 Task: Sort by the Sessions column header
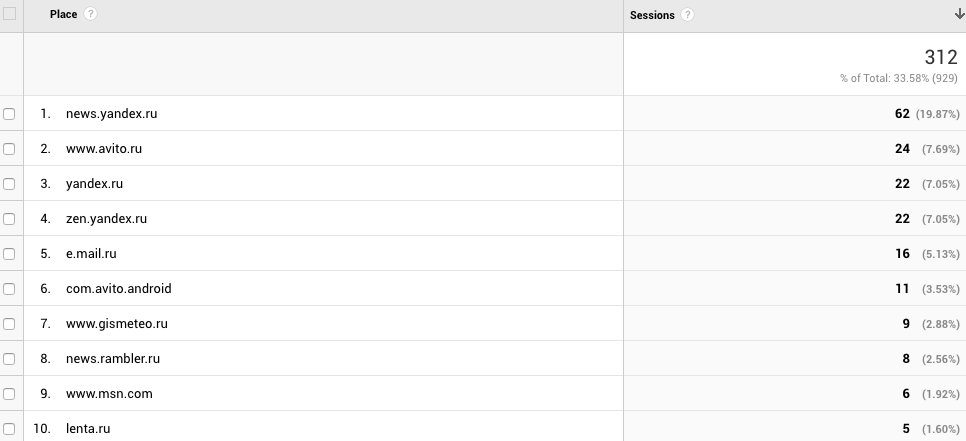(x=652, y=15)
